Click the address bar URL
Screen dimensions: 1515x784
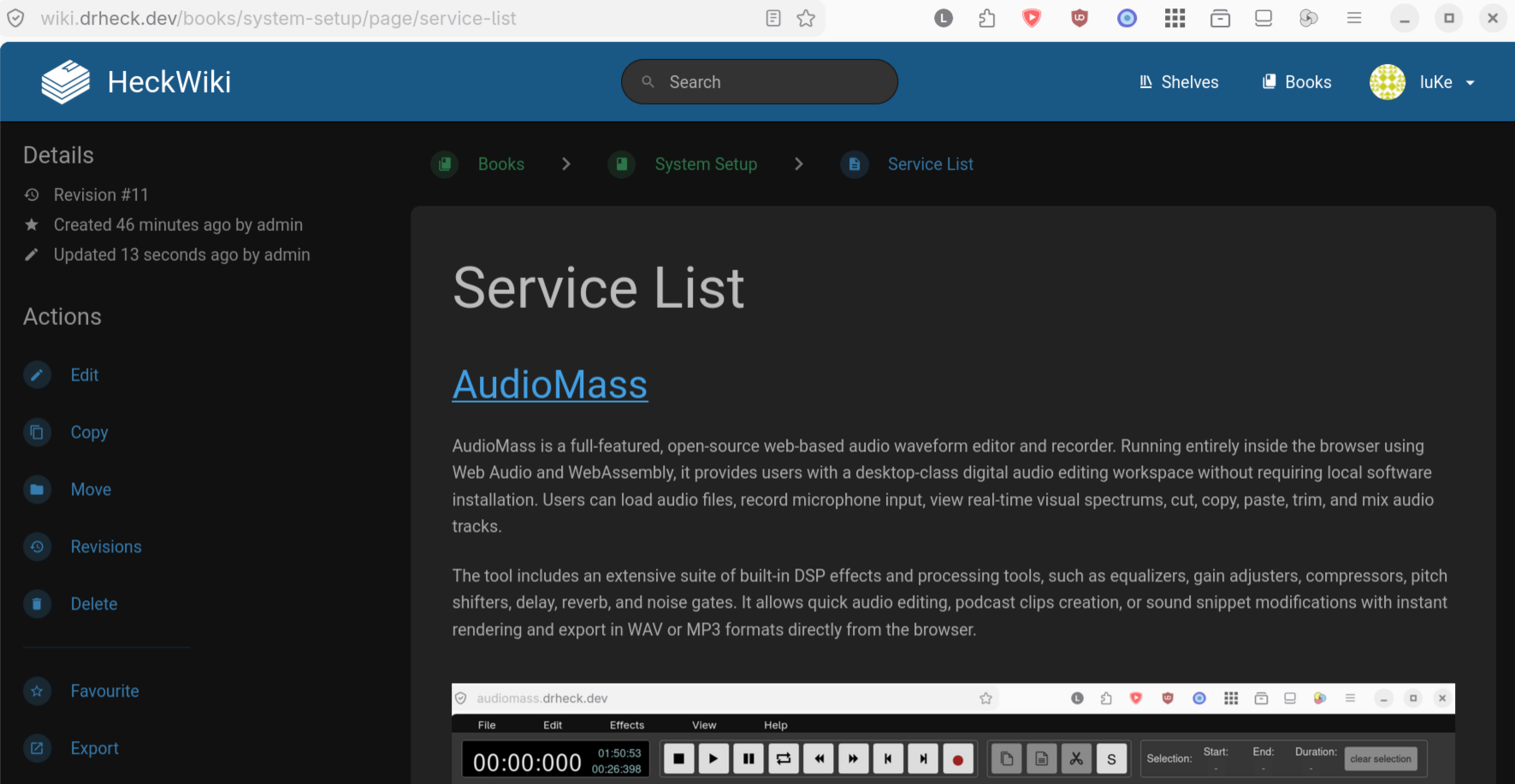click(x=278, y=18)
